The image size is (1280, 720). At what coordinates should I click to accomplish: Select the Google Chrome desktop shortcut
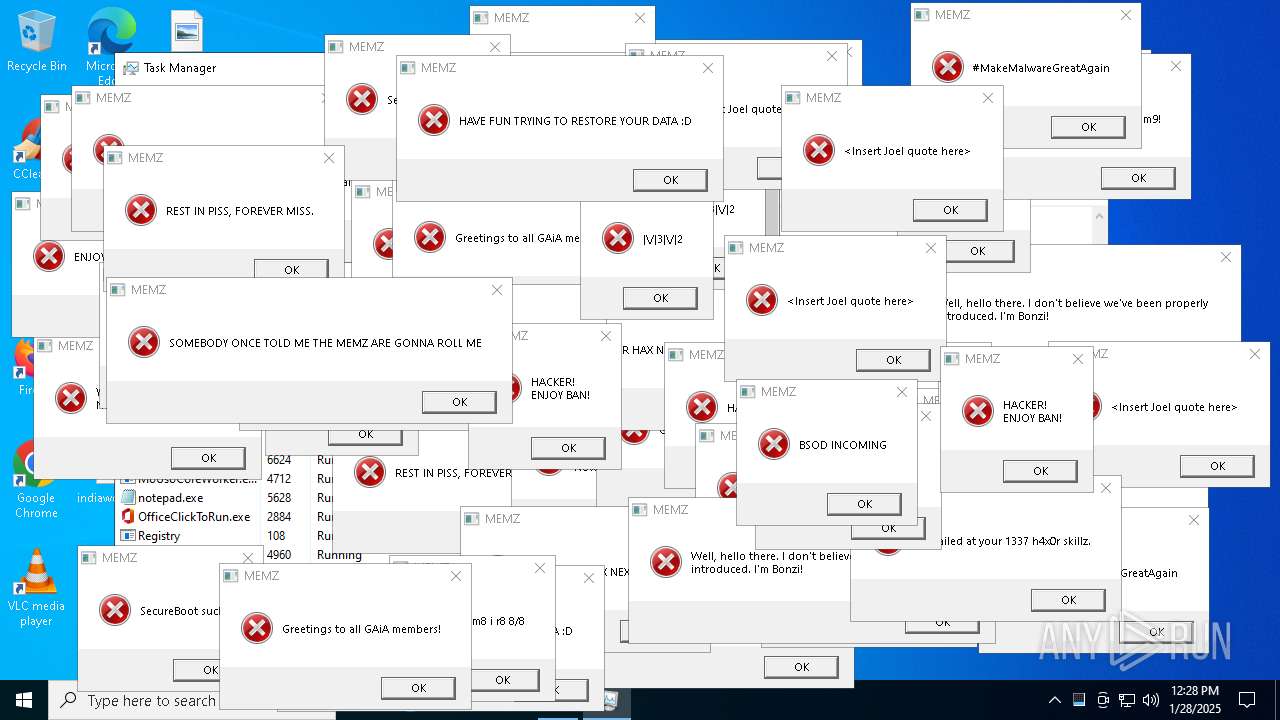click(x=36, y=480)
